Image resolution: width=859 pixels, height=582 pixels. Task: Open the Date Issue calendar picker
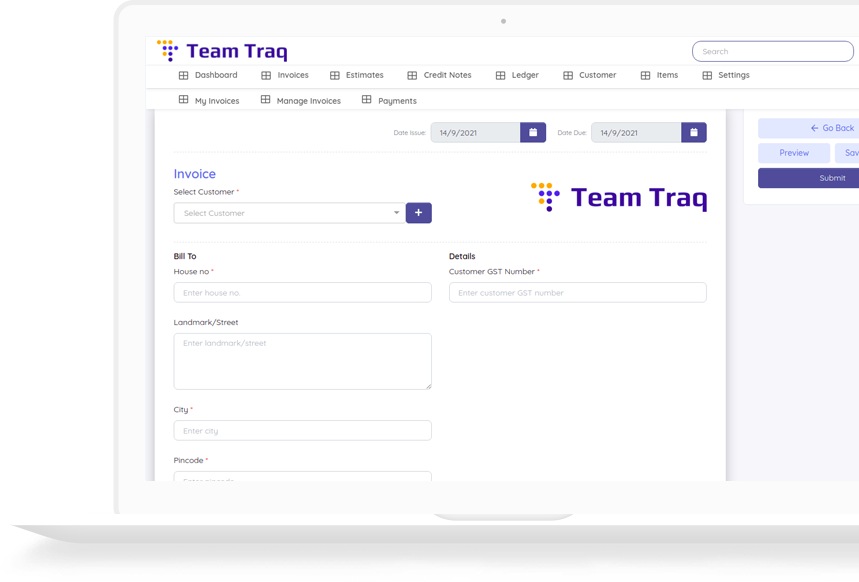(532, 132)
